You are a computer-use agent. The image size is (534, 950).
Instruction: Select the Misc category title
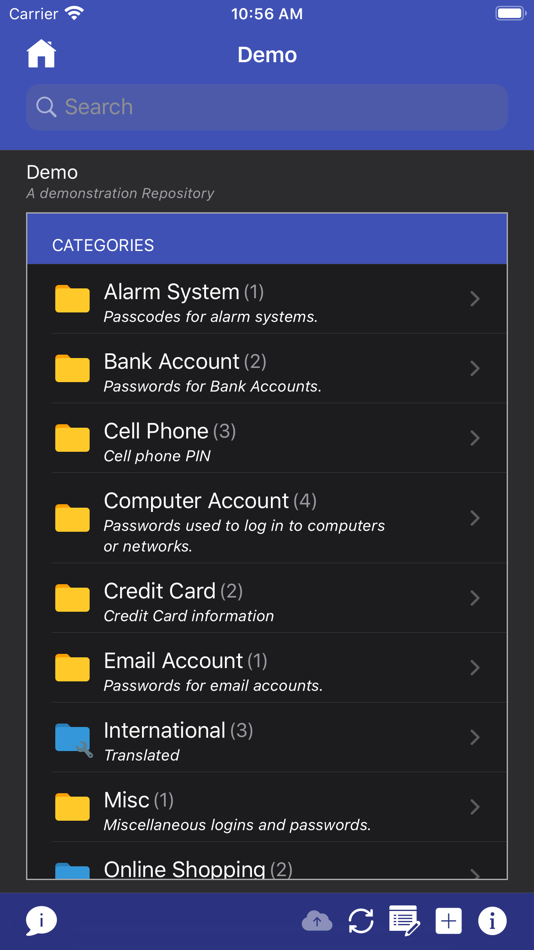click(126, 800)
